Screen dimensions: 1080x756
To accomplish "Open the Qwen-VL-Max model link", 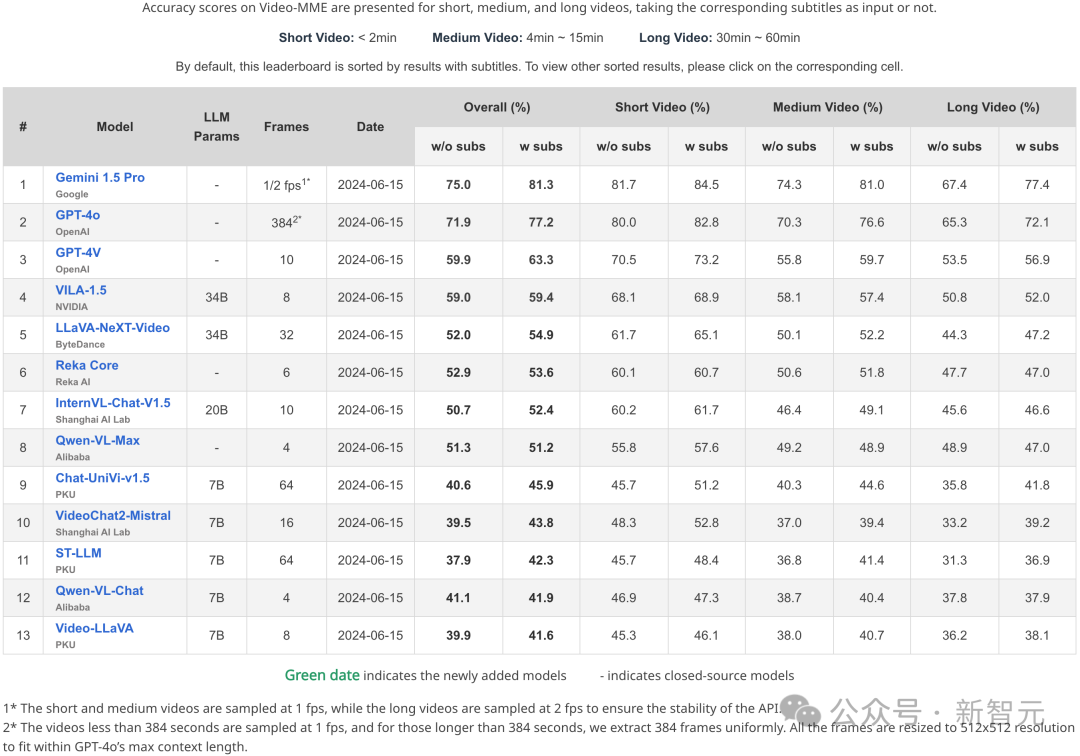I will coord(97,440).
